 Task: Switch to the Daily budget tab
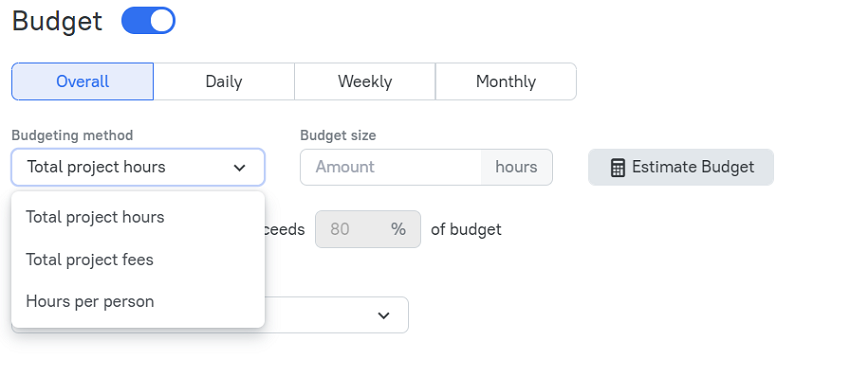click(224, 81)
